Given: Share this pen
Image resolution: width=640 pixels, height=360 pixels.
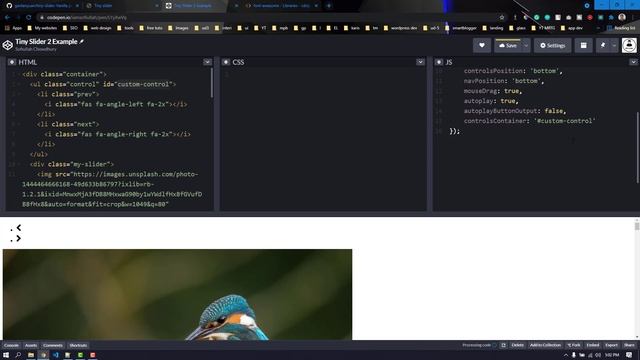Looking at the screenshot, I should 629,345.
